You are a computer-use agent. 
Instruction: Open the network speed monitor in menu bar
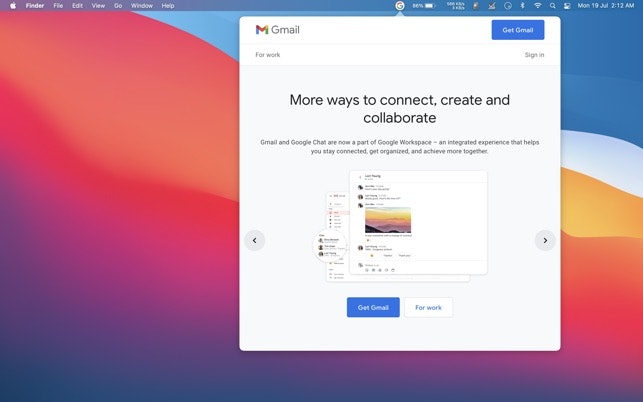(x=456, y=6)
